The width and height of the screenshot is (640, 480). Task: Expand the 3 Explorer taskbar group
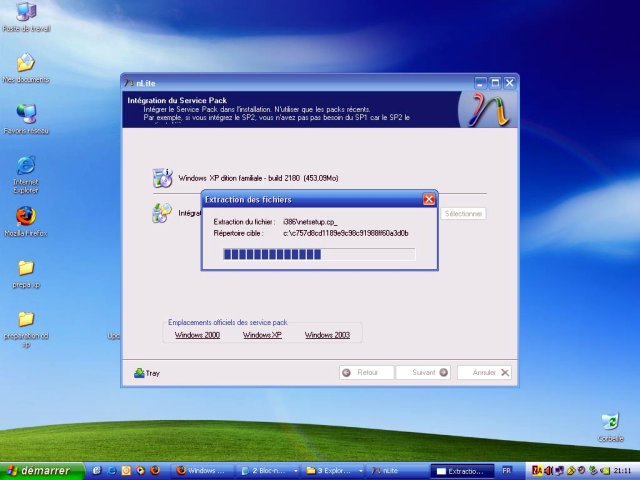tap(333, 471)
